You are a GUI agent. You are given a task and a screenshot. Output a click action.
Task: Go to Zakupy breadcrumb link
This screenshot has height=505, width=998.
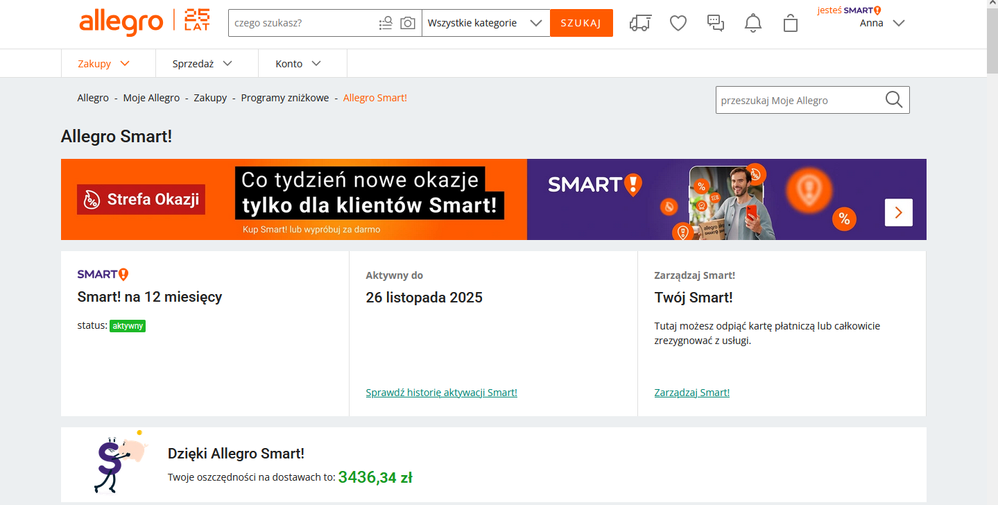(x=210, y=98)
